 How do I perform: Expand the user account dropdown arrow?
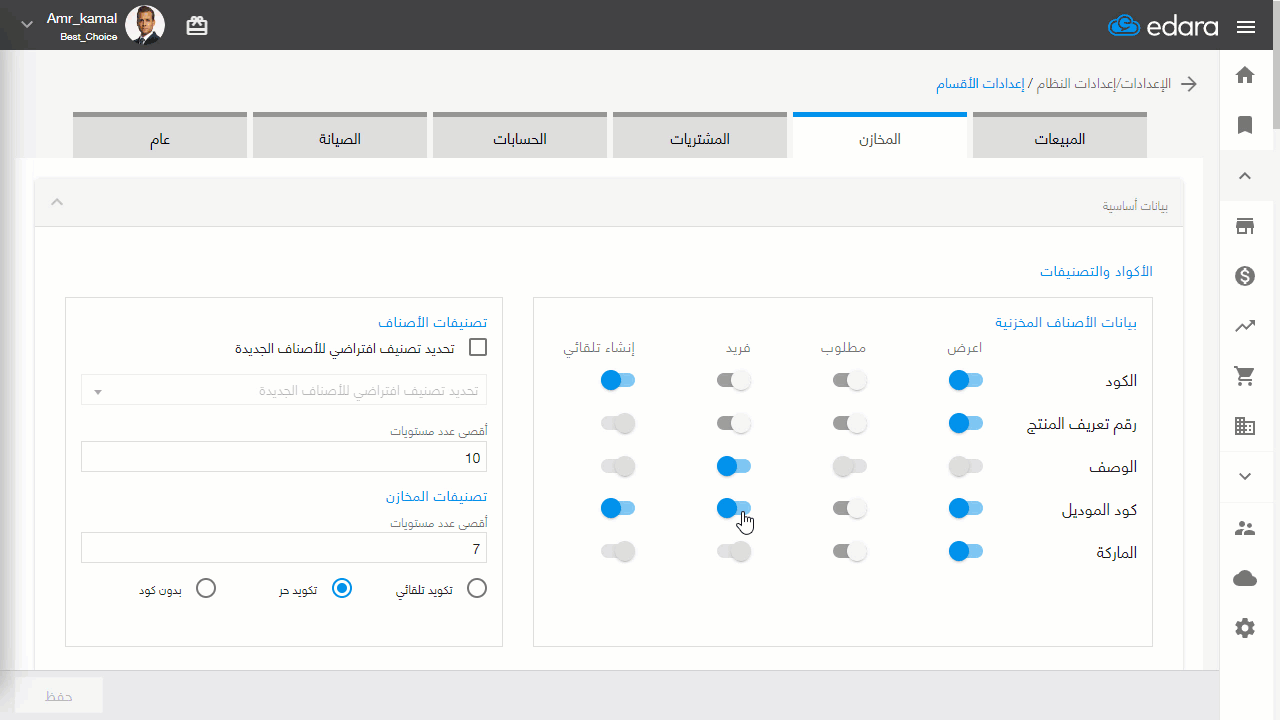pos(27,25)
